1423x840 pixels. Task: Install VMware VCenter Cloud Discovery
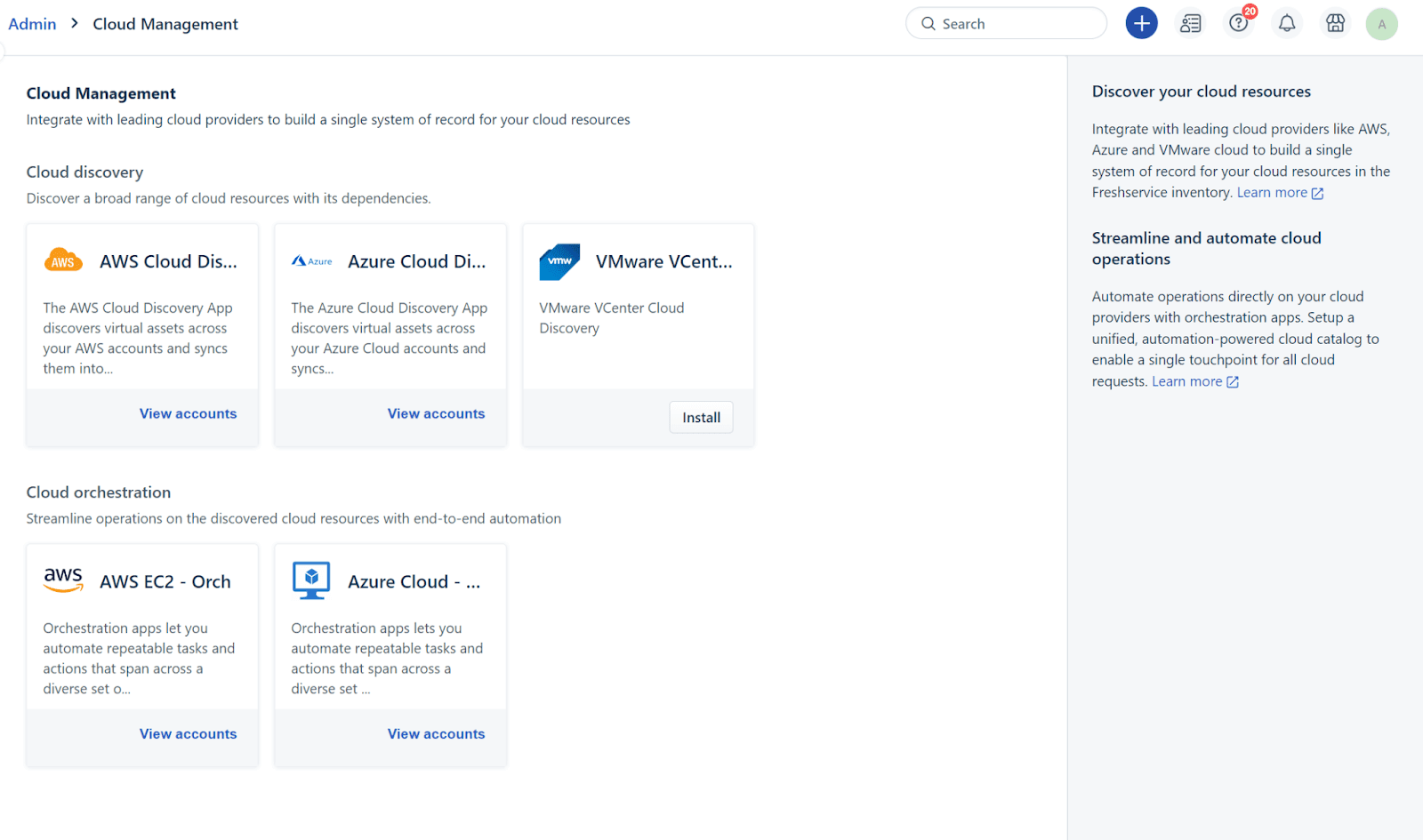point(701,417)
